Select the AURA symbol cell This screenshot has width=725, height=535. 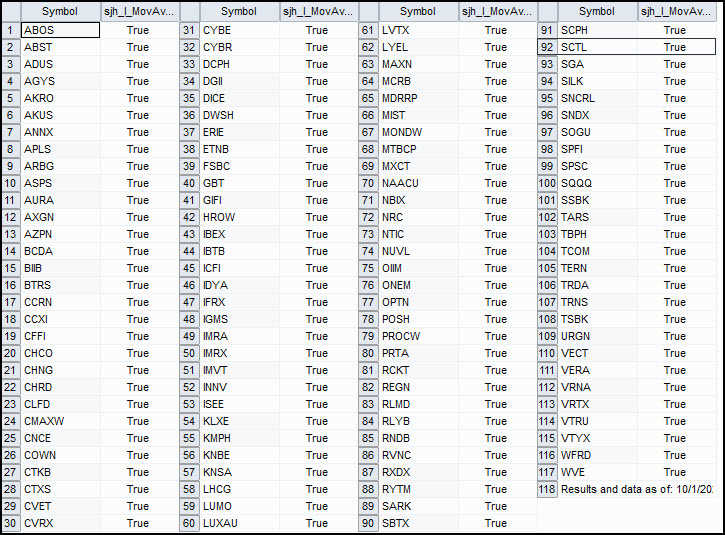[x=60, y=200]
